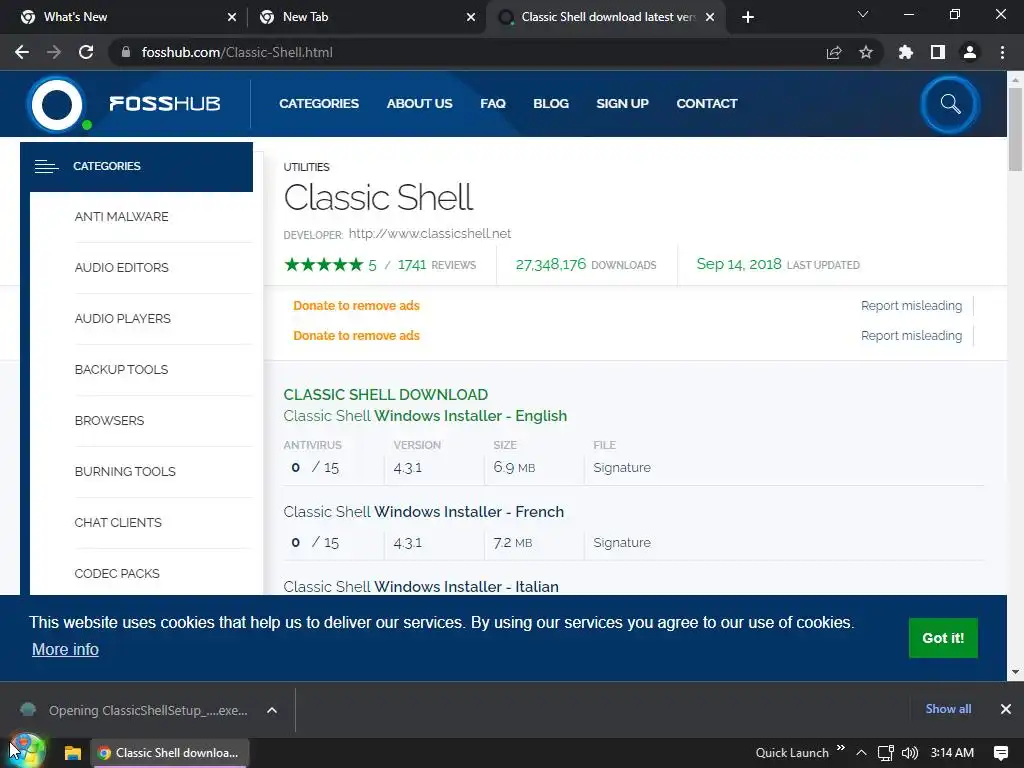
Task: Click the first Report misleading link
Action: click(x=911, y=306)
